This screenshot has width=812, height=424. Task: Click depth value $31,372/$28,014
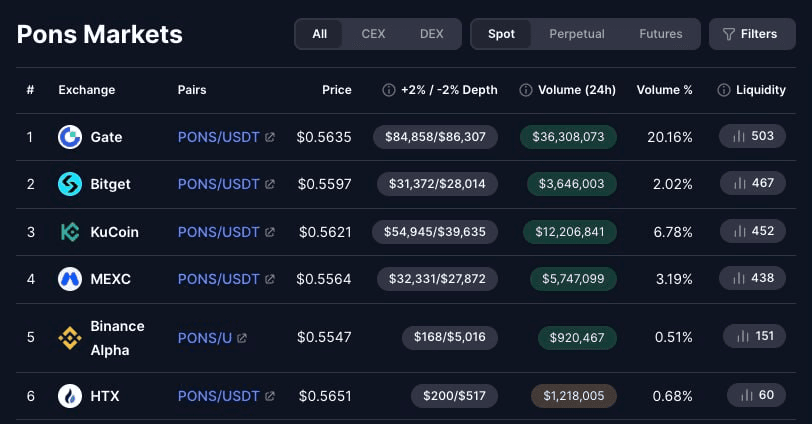tap(438, 184)
